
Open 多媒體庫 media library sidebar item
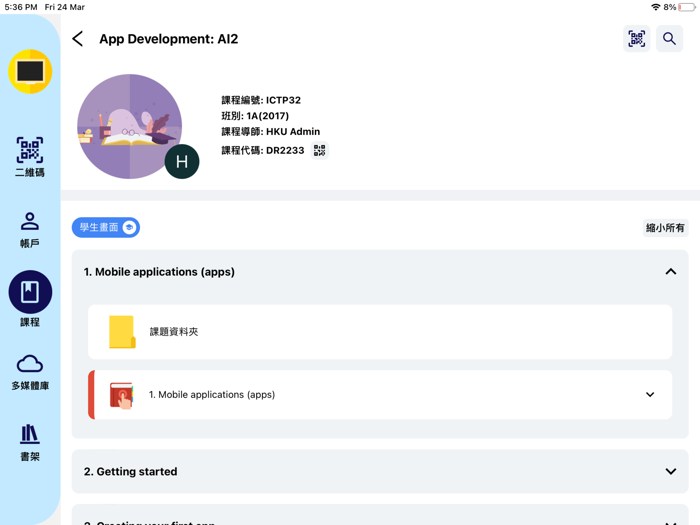pos(30,373)
